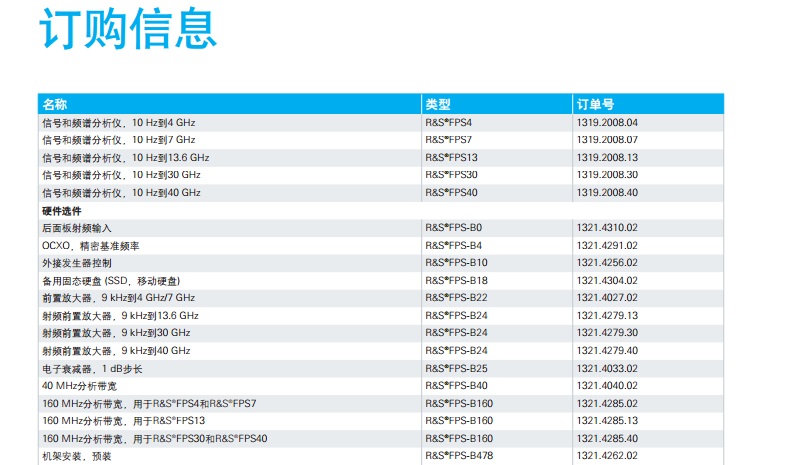Select the 备用固态硬盘 (SSD) row name
This screenshot has height=465, width=792.
pos(110,280)
